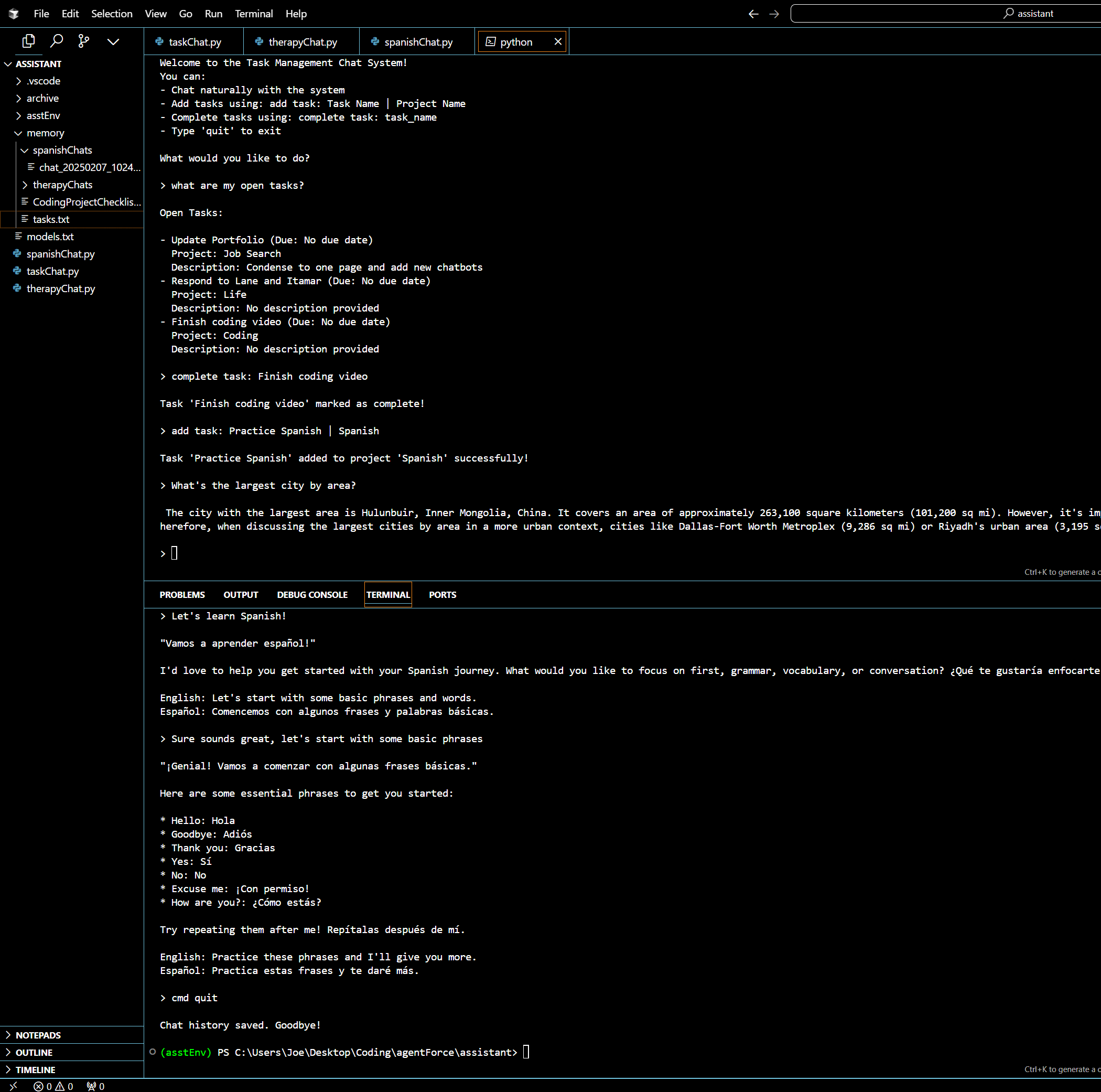1101x1092 pixels.
Task: Open the CodingProjectChecklist file
Action: pyautogui.click(x=87, y=202)
